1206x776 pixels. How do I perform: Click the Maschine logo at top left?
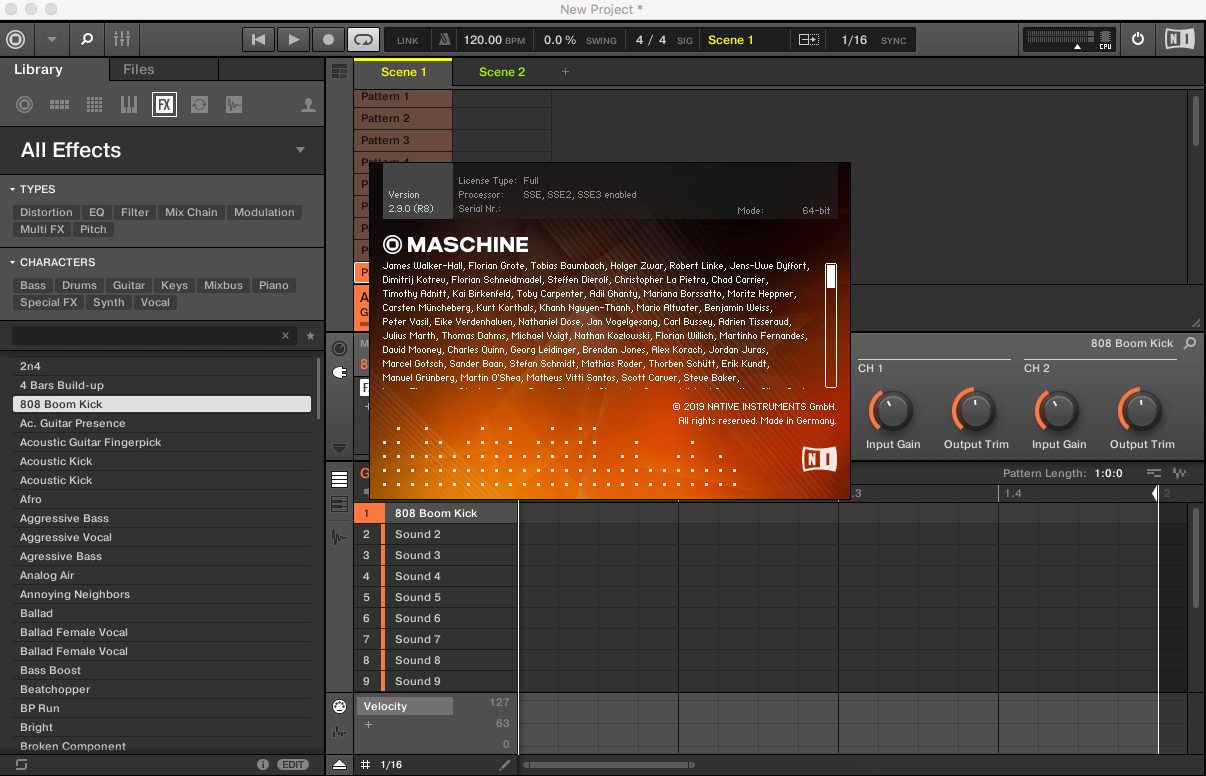coord(16,40)
